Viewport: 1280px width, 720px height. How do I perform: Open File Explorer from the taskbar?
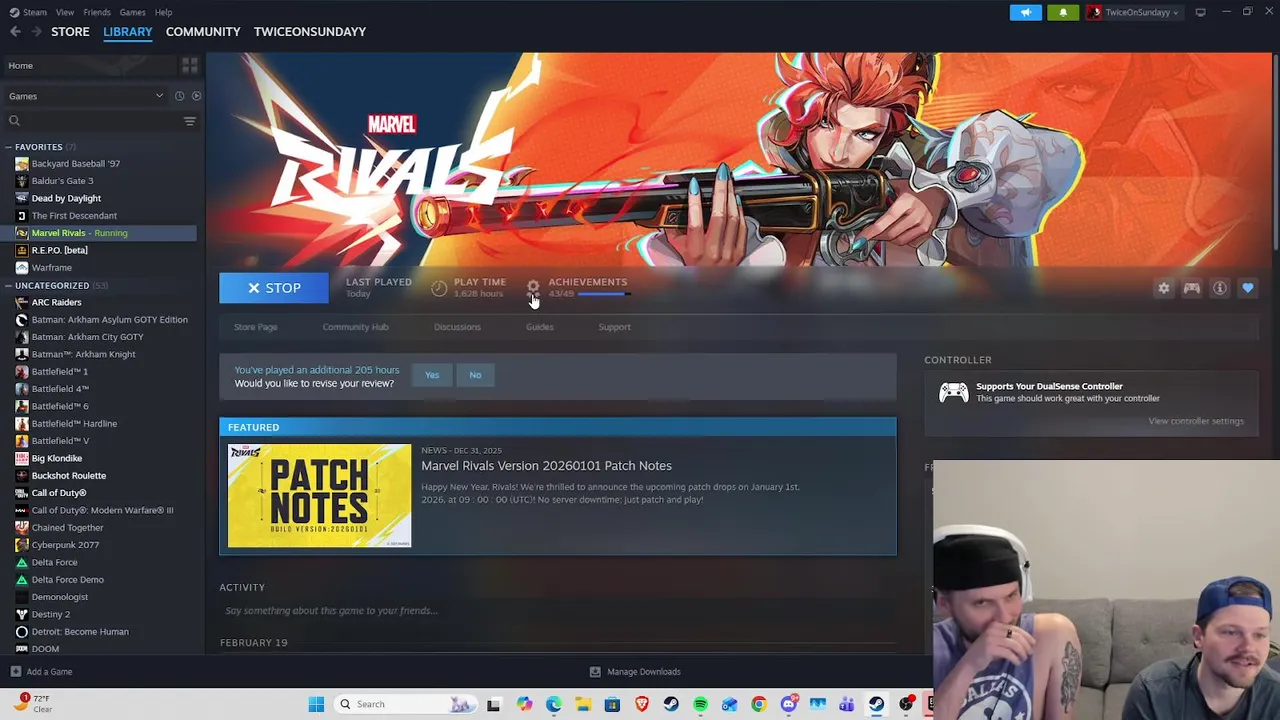click(583, 704)
